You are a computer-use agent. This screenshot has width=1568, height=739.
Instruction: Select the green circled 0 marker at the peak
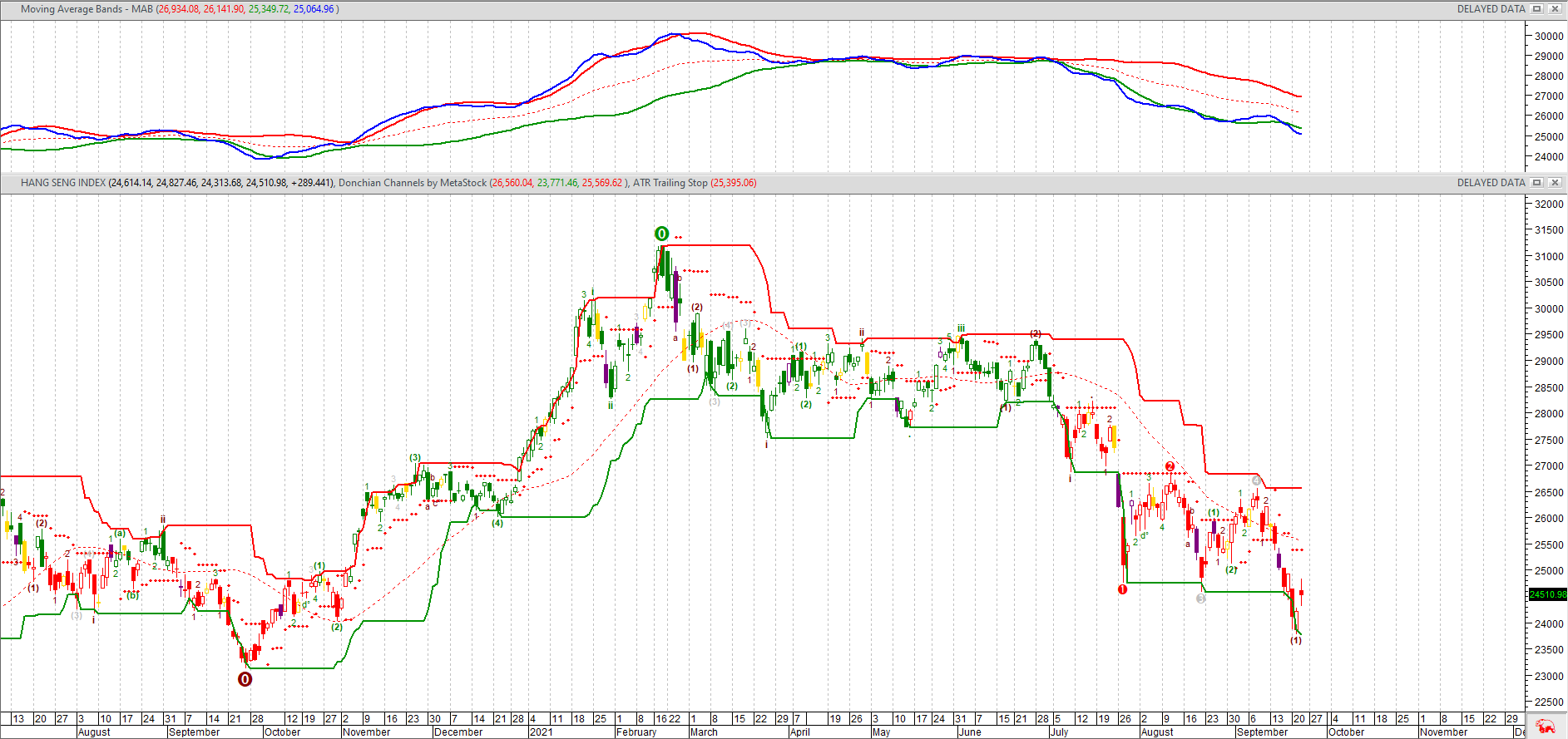[x=661, y=234]
